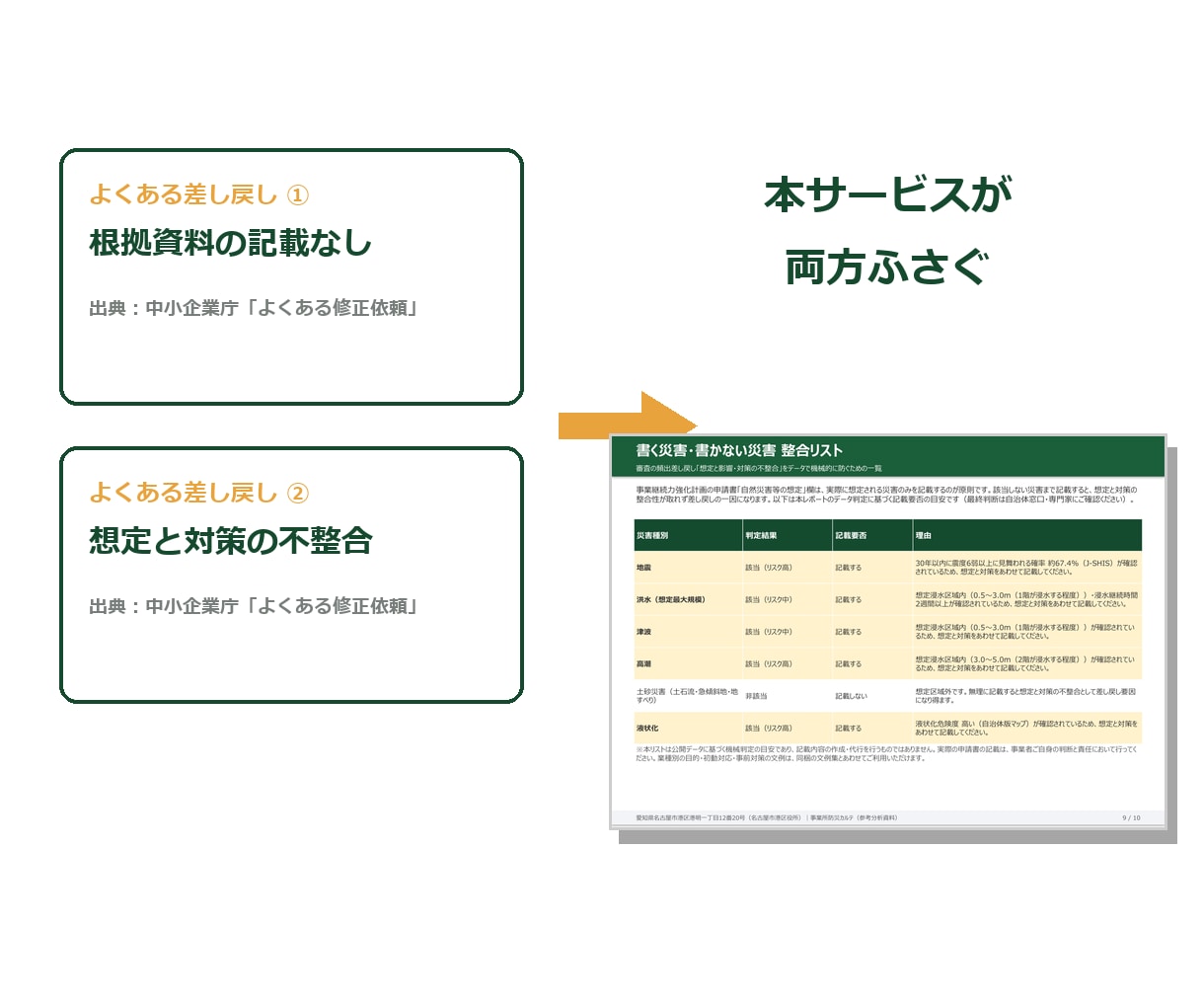Click the 津波 reason text '想定浸水区域内（0.5〜3.0m'
Image resolution: width=1204 pixels, height=1003 pixels.
pos(1025,632)
